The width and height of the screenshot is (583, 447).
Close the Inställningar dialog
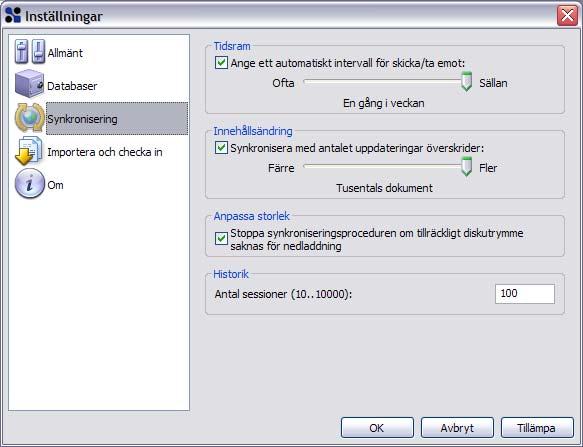pyautogui.click(x=567, y=16)
